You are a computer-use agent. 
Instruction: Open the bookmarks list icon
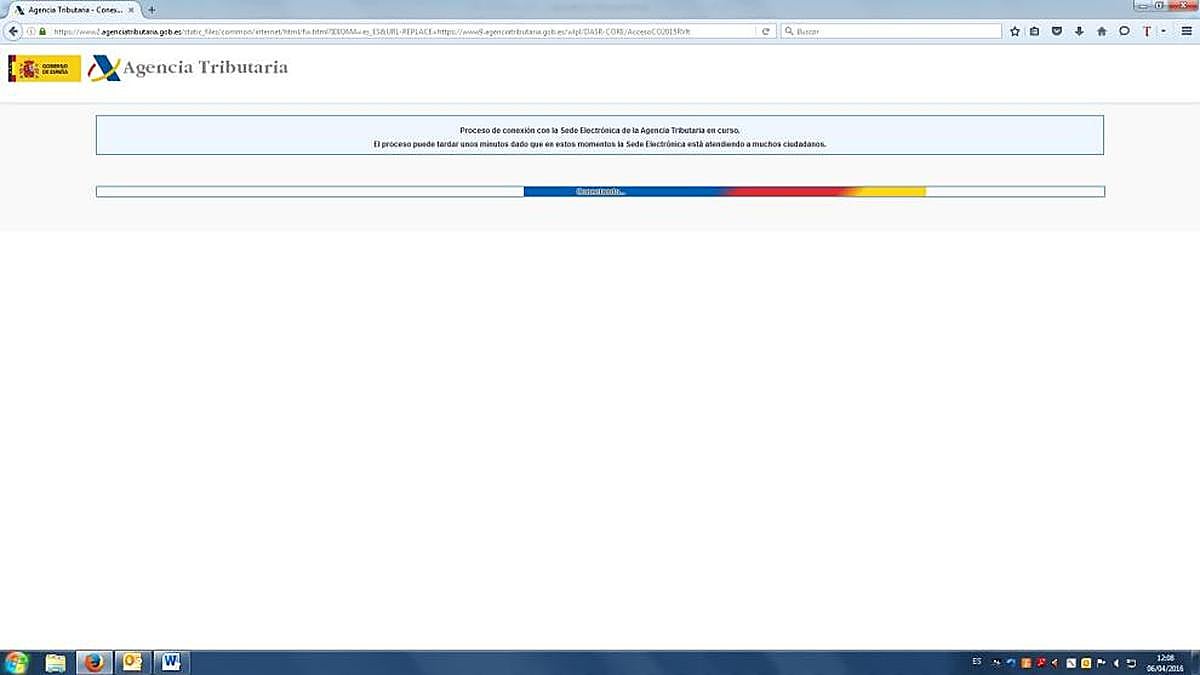[x=1035, y=31]
